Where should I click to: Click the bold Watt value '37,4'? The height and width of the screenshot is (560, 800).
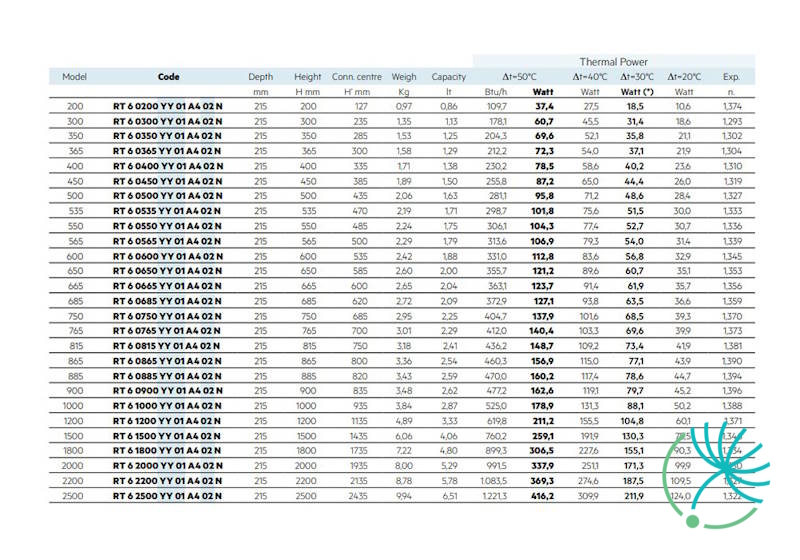coord(544,107)
